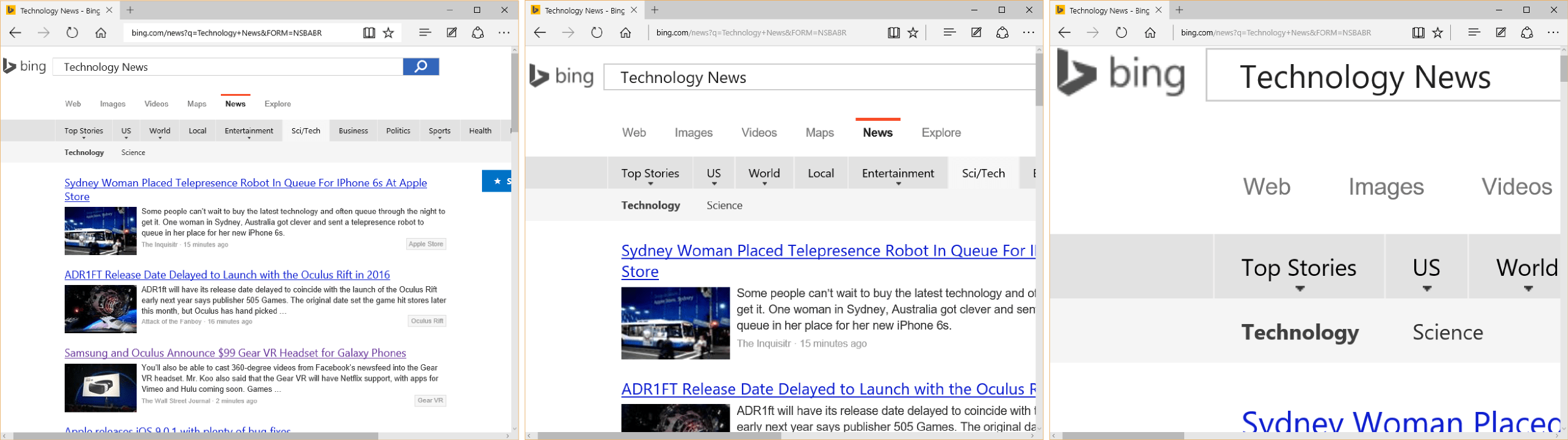Image resolution: width=1568 pixels, height=440 pixels.
Task: Open Share icon in the middle window
Action: coord(1002,33)
